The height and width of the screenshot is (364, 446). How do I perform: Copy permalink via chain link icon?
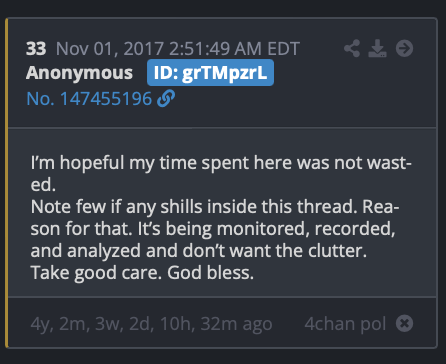166,99
